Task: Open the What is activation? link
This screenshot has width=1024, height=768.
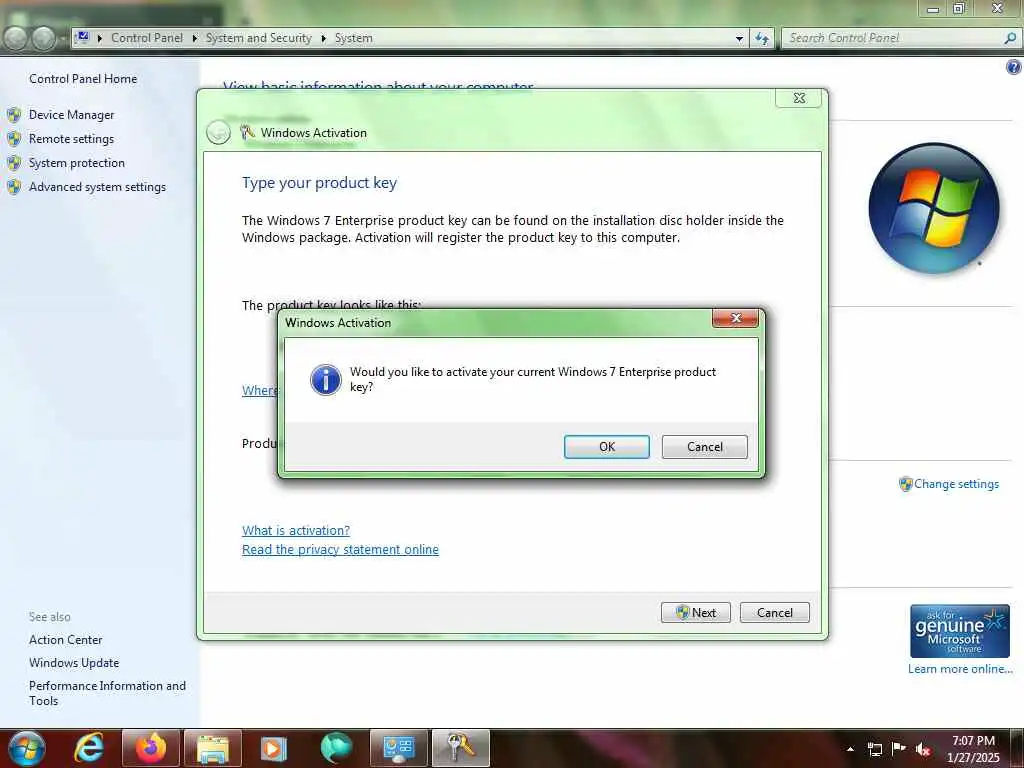Action: coord(296,530)
